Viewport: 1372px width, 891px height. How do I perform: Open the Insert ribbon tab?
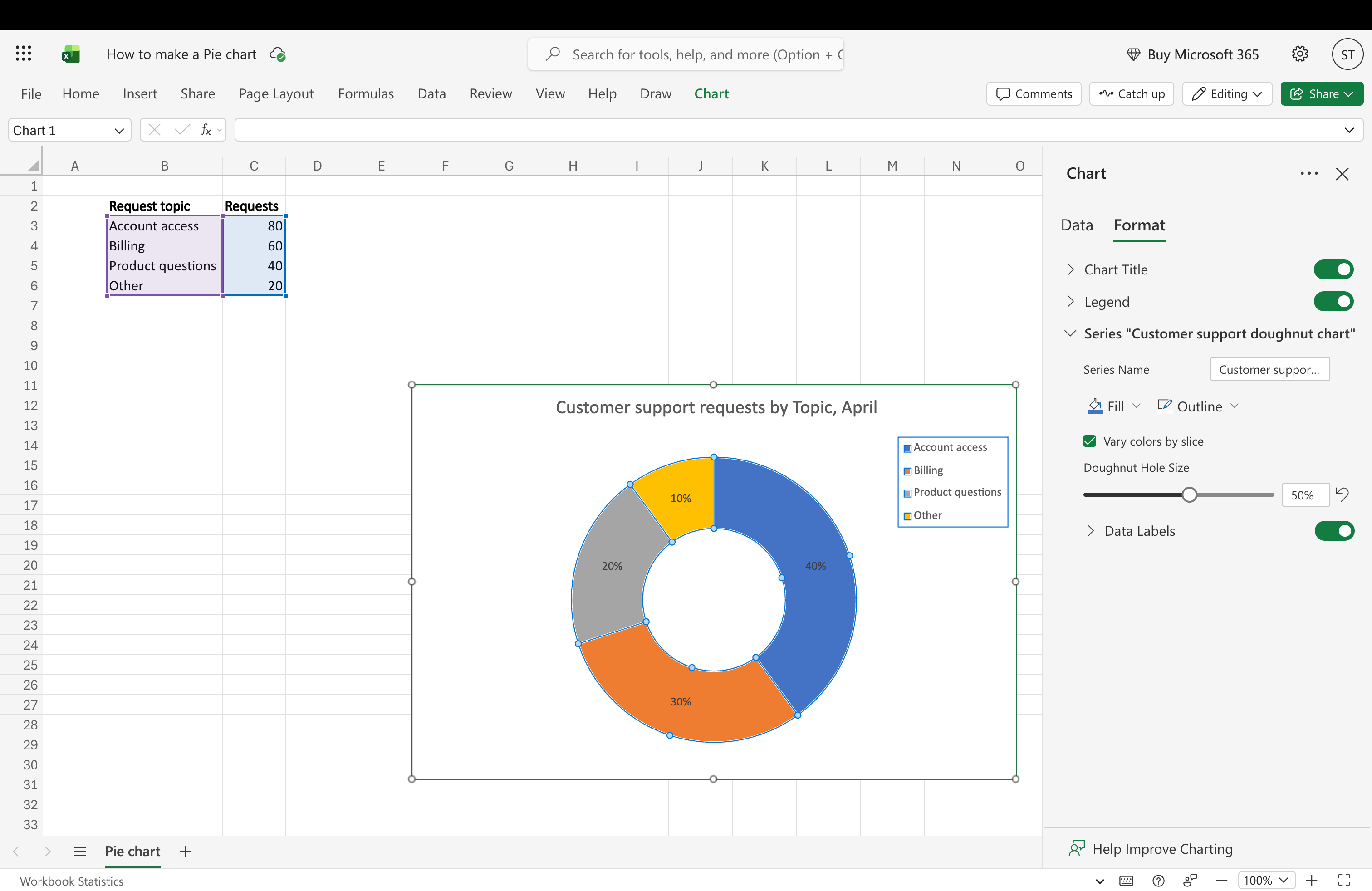coord(139,94)
